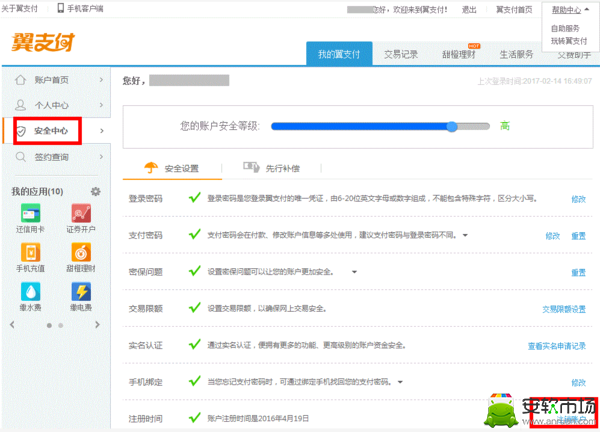Viewport: 600px width, 432px height.
Task: Open the 缴水费 water bill app
Action: [x=31, y=291]
